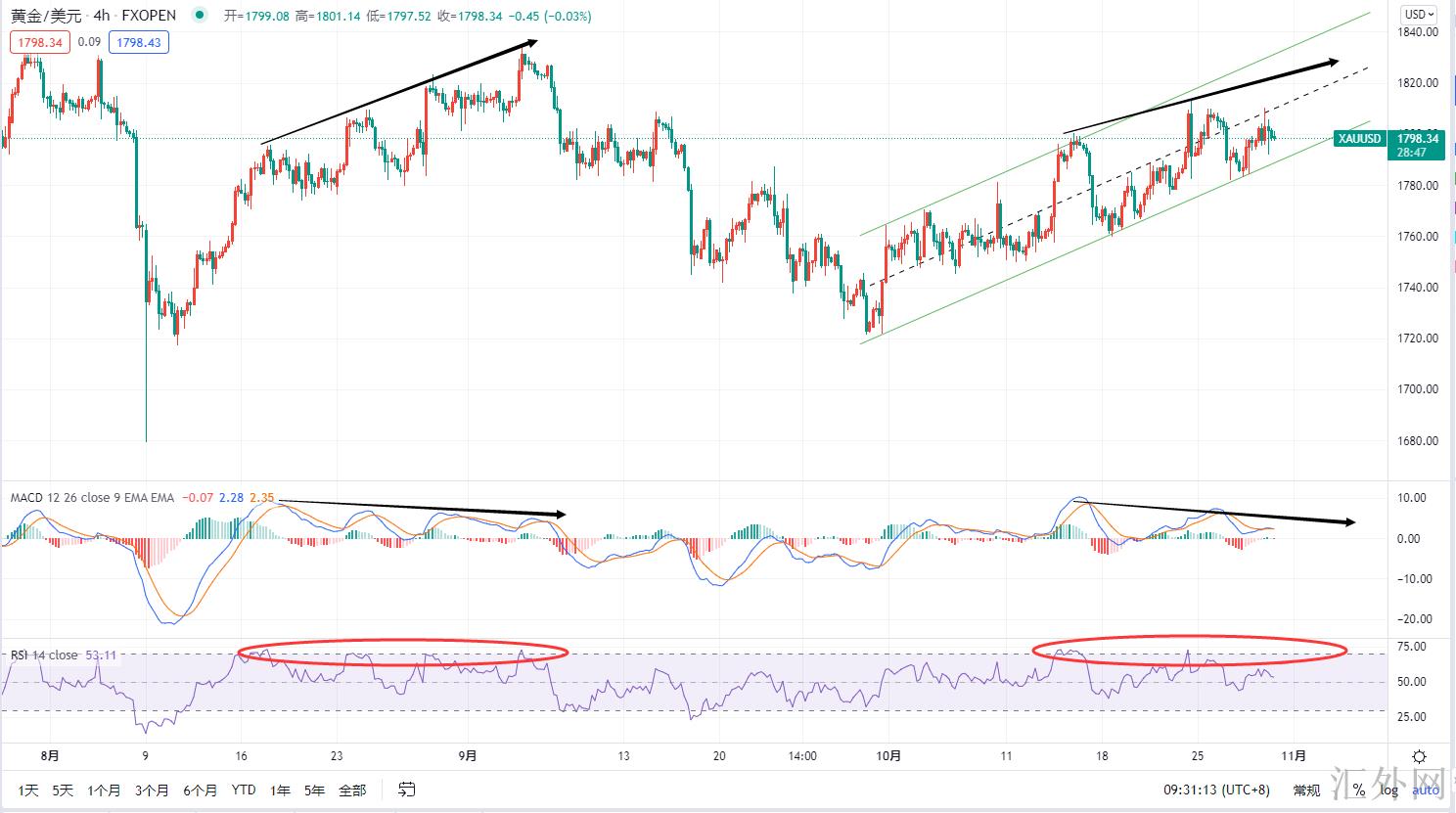The width and height of the screenshot is (1456, 813).
Task: Open the go-to-date calendar icon
Action: 407,790
